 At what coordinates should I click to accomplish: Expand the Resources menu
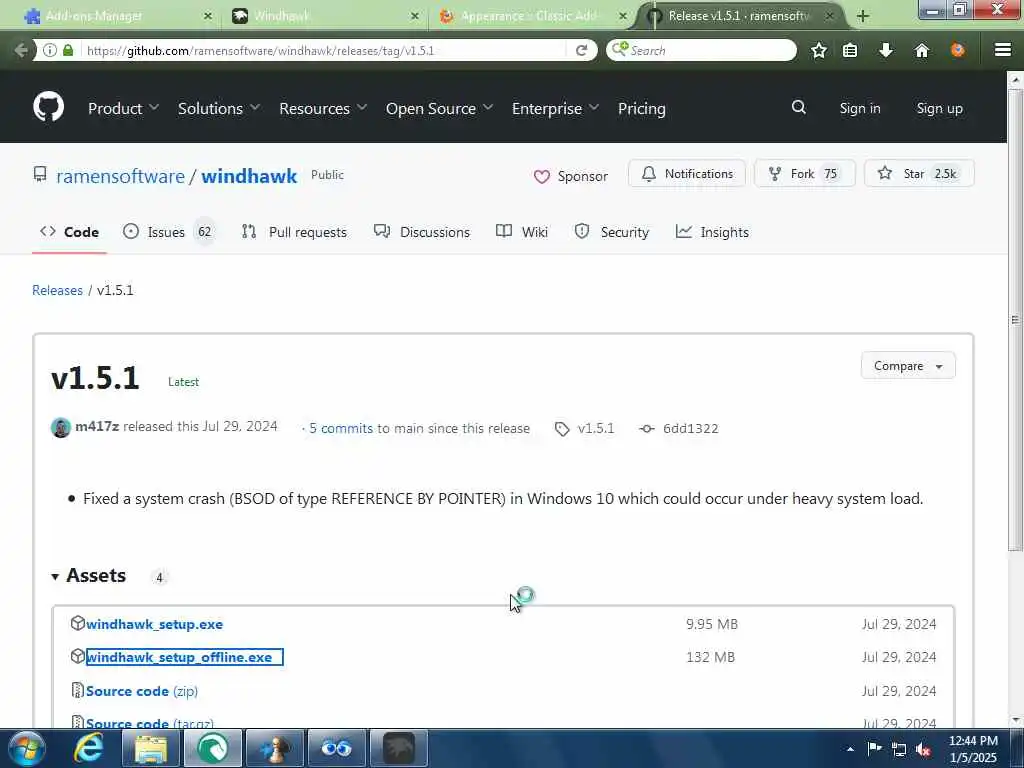pos(323,108)
